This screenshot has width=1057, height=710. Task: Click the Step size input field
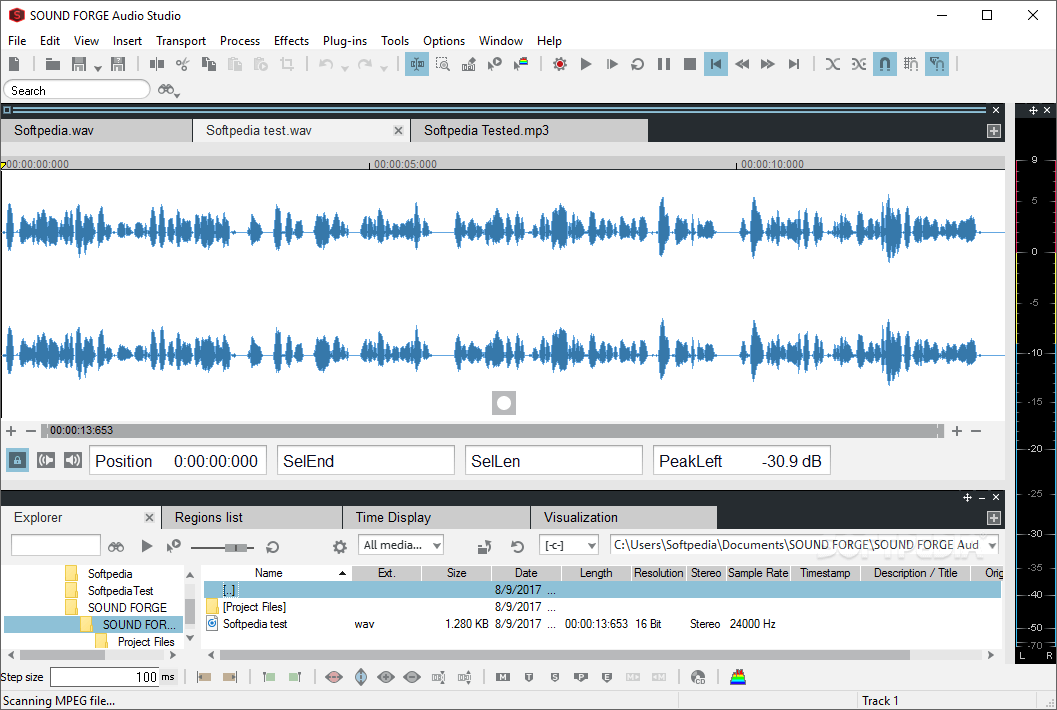pos(104,677)
